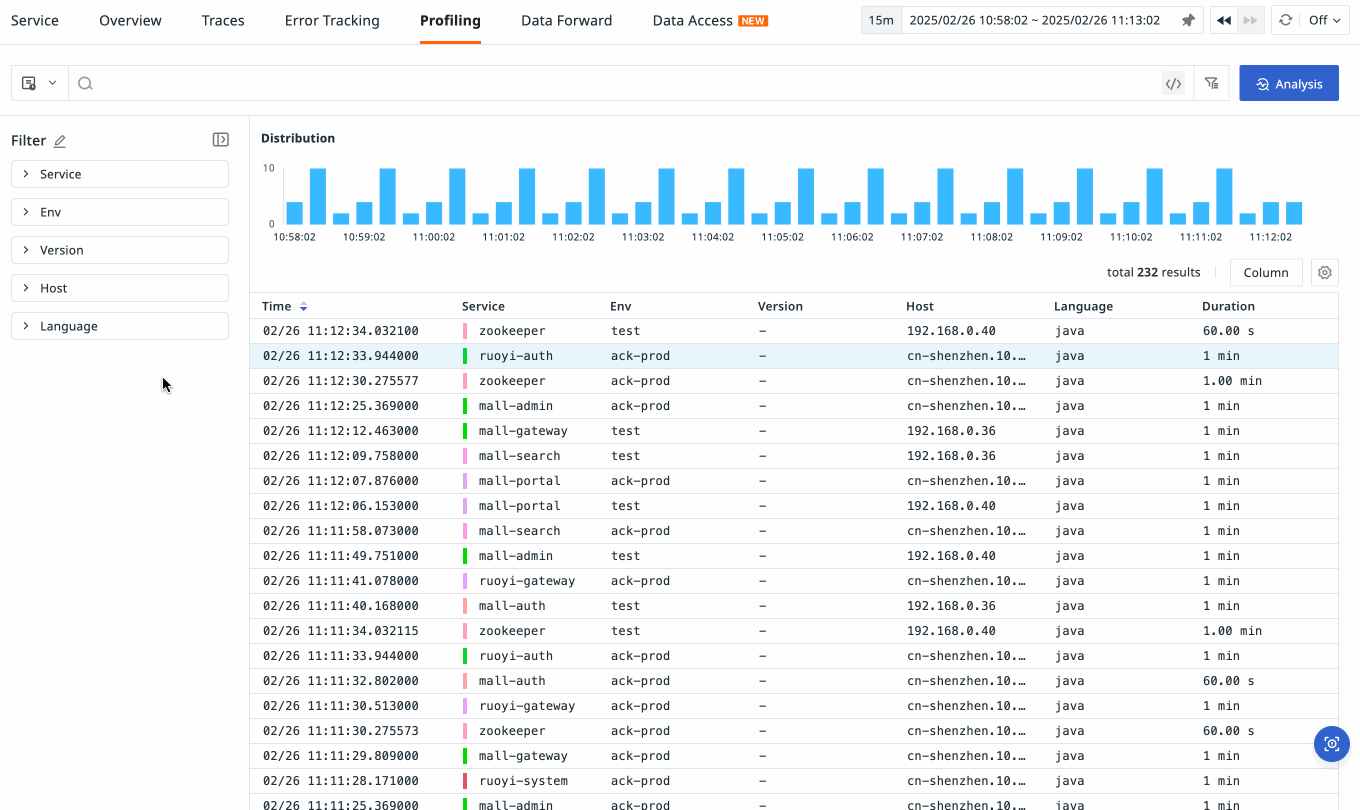Select the Profiling tab
1360x810 pixels.
(450, 20)
